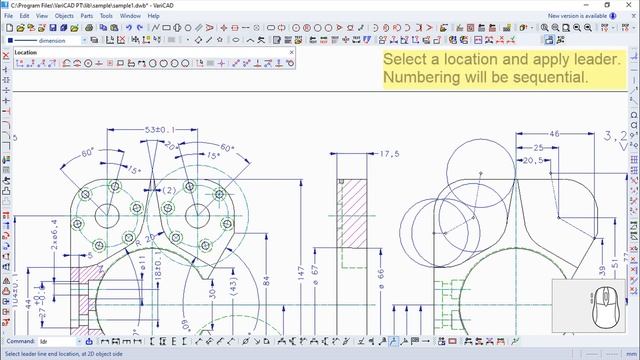The width and height of the screenshot is (640, 360).
Task: Open the Objects menu
Action: point(64,16)
